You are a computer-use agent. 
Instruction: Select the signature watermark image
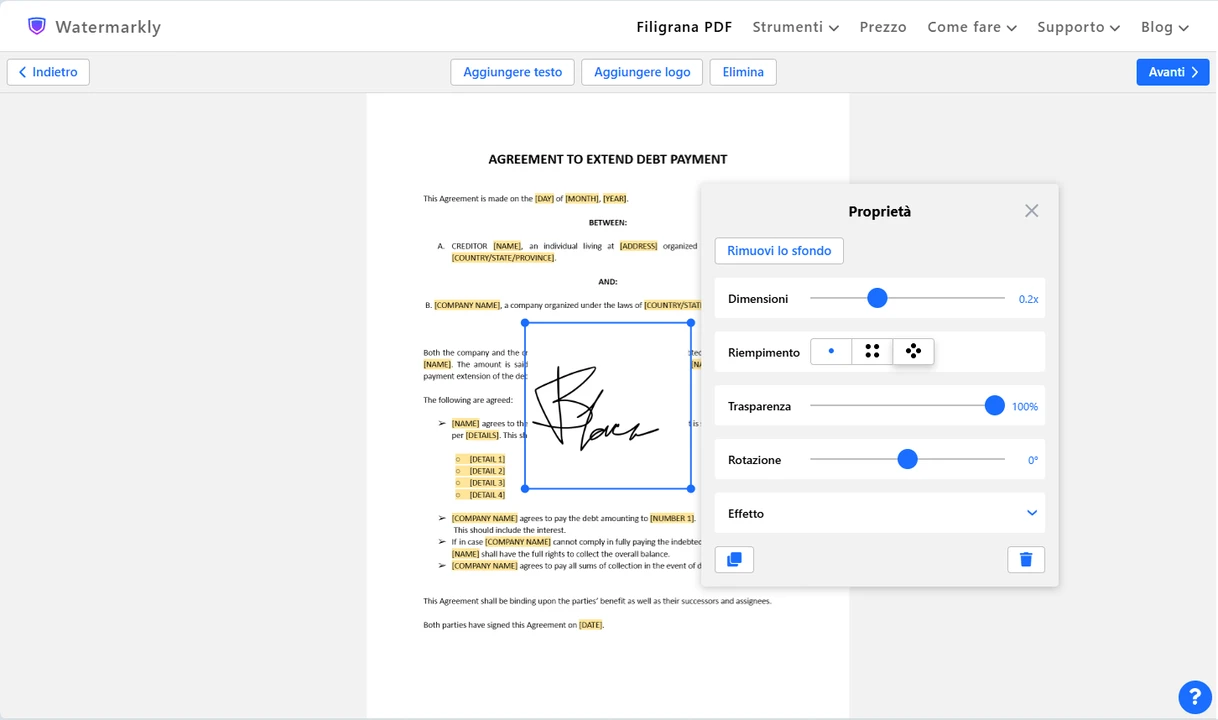pyautogui.click(x=607, y=406)
